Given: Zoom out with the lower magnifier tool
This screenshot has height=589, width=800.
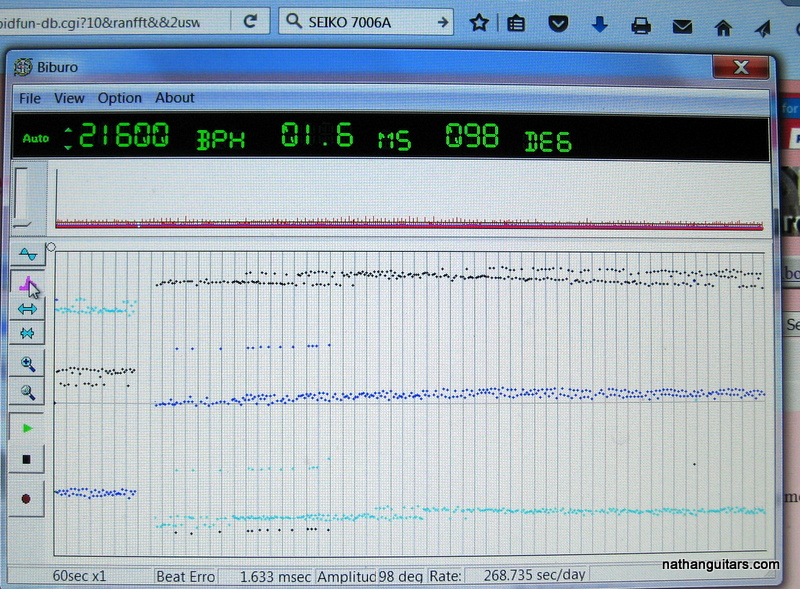Looking at the screenshot, I should pyautogui.click(x=27, y=393).
